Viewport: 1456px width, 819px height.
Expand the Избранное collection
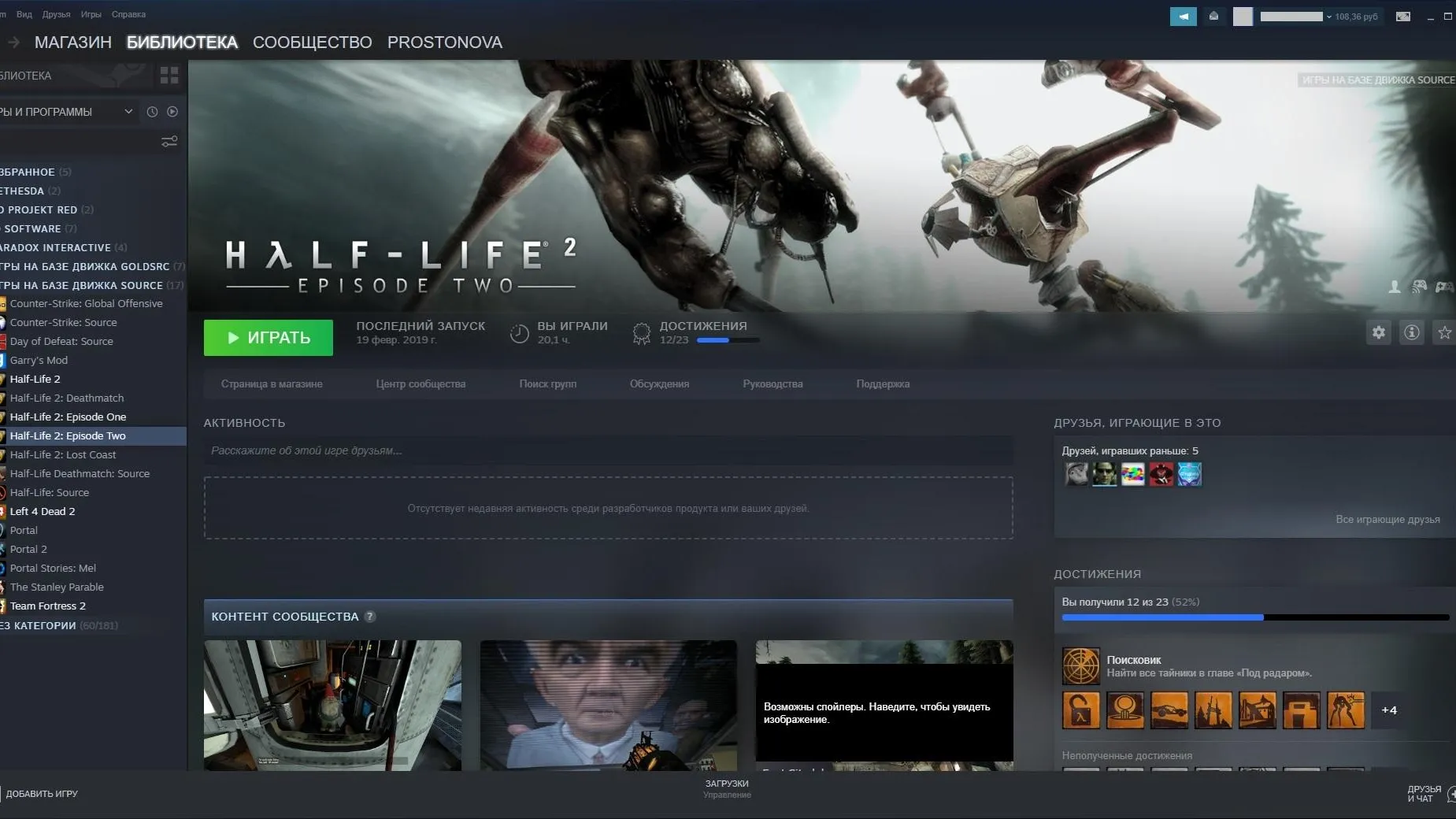point(35,172)
